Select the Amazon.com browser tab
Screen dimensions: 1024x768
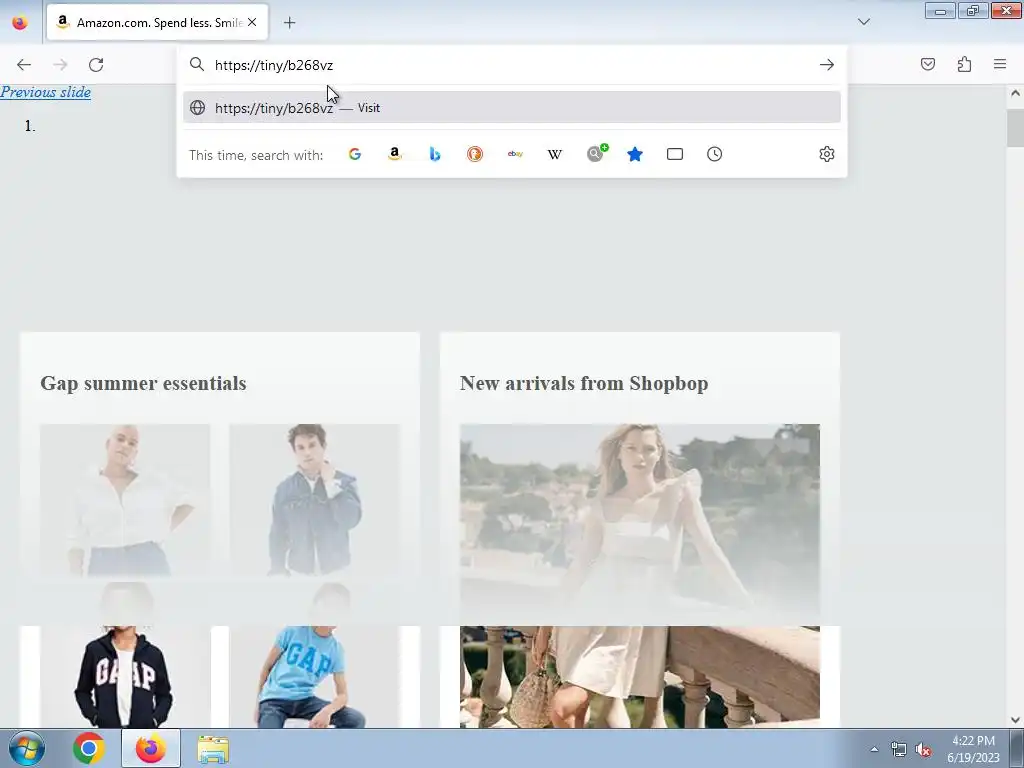[x=157, y=23]
